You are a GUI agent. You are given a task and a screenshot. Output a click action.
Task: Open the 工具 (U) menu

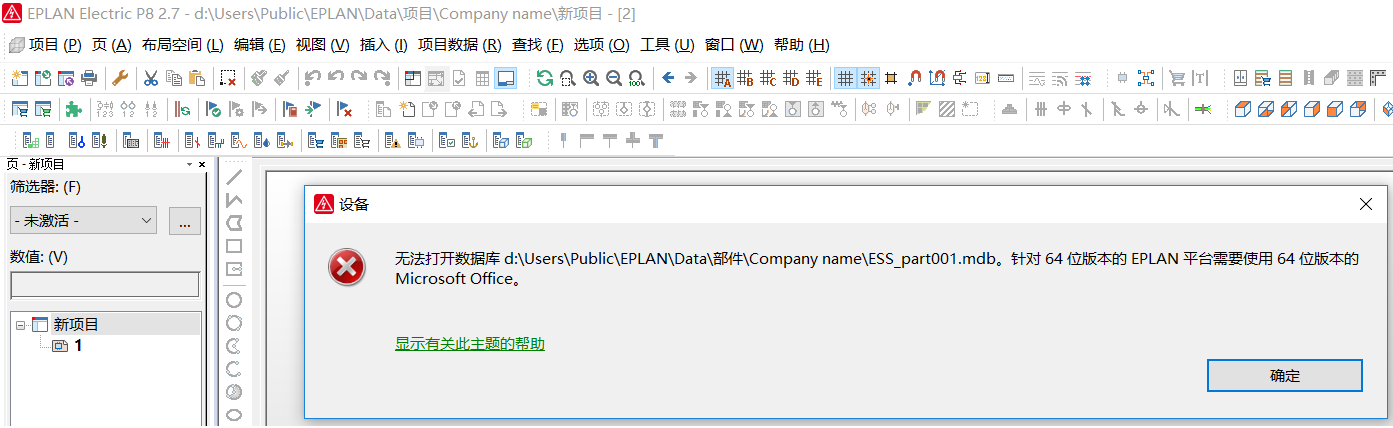pyautogui.click(x=667, y=45)
